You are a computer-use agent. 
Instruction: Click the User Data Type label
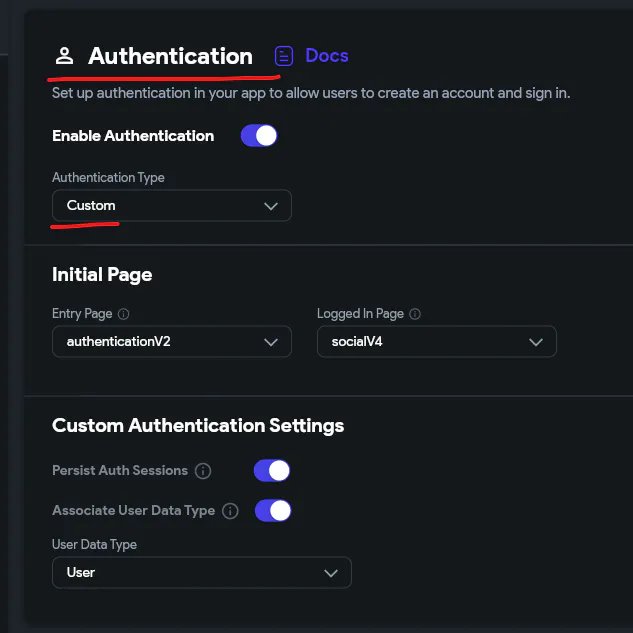point(94,545)
